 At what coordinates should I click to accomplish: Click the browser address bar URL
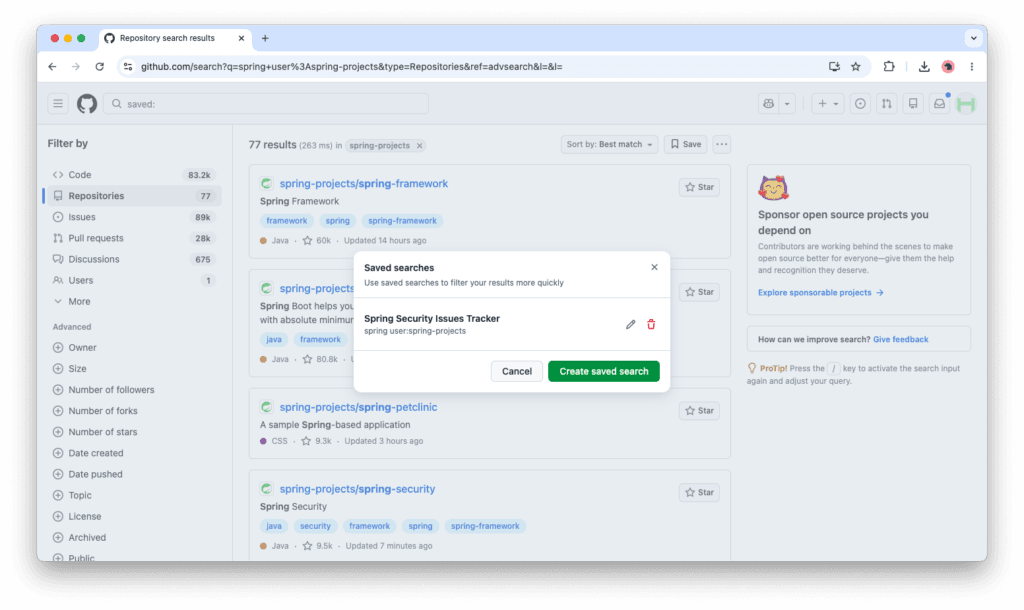coord(351,67)
